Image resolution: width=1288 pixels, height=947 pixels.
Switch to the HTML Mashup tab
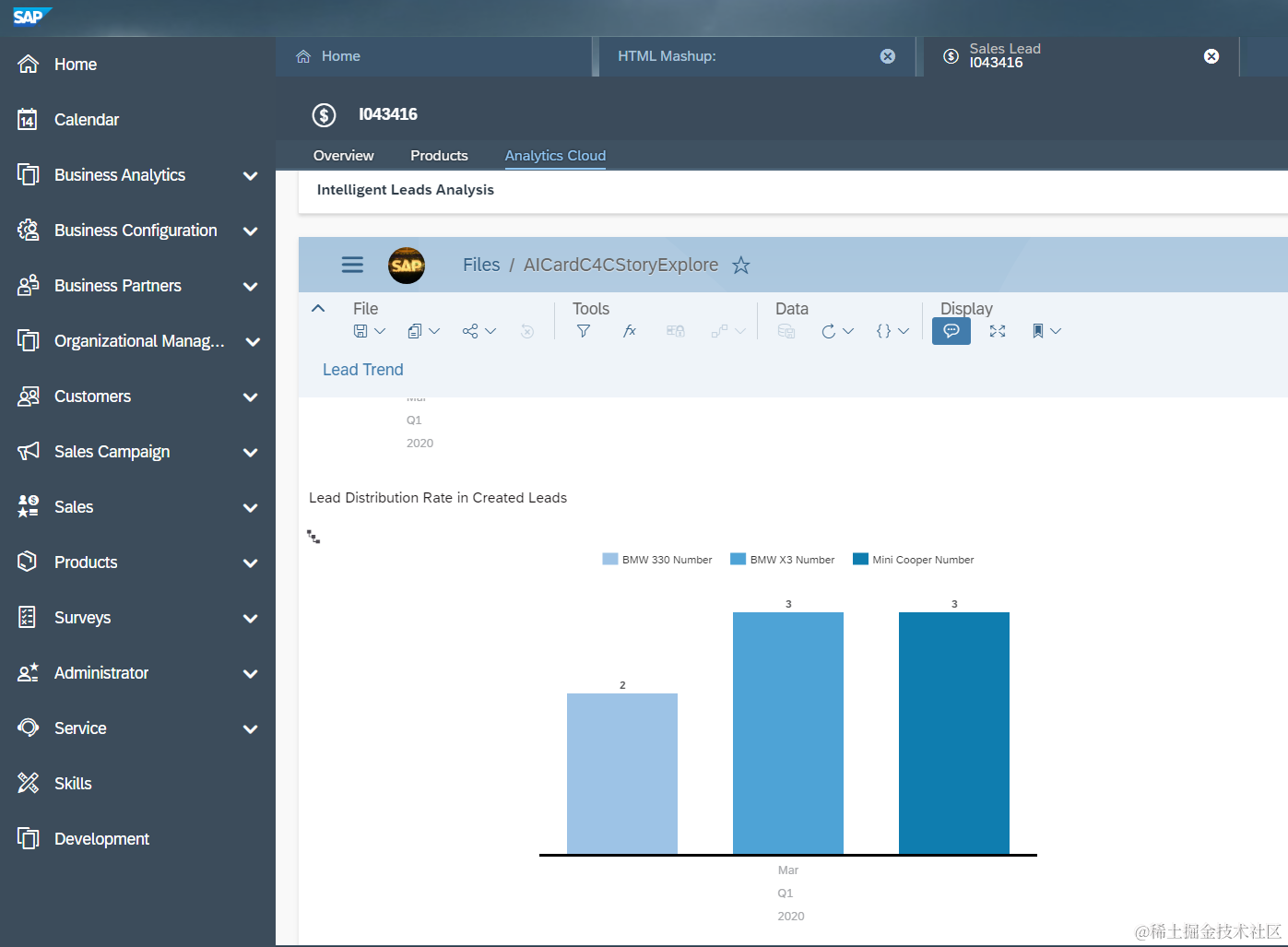[x=756, y=56]
